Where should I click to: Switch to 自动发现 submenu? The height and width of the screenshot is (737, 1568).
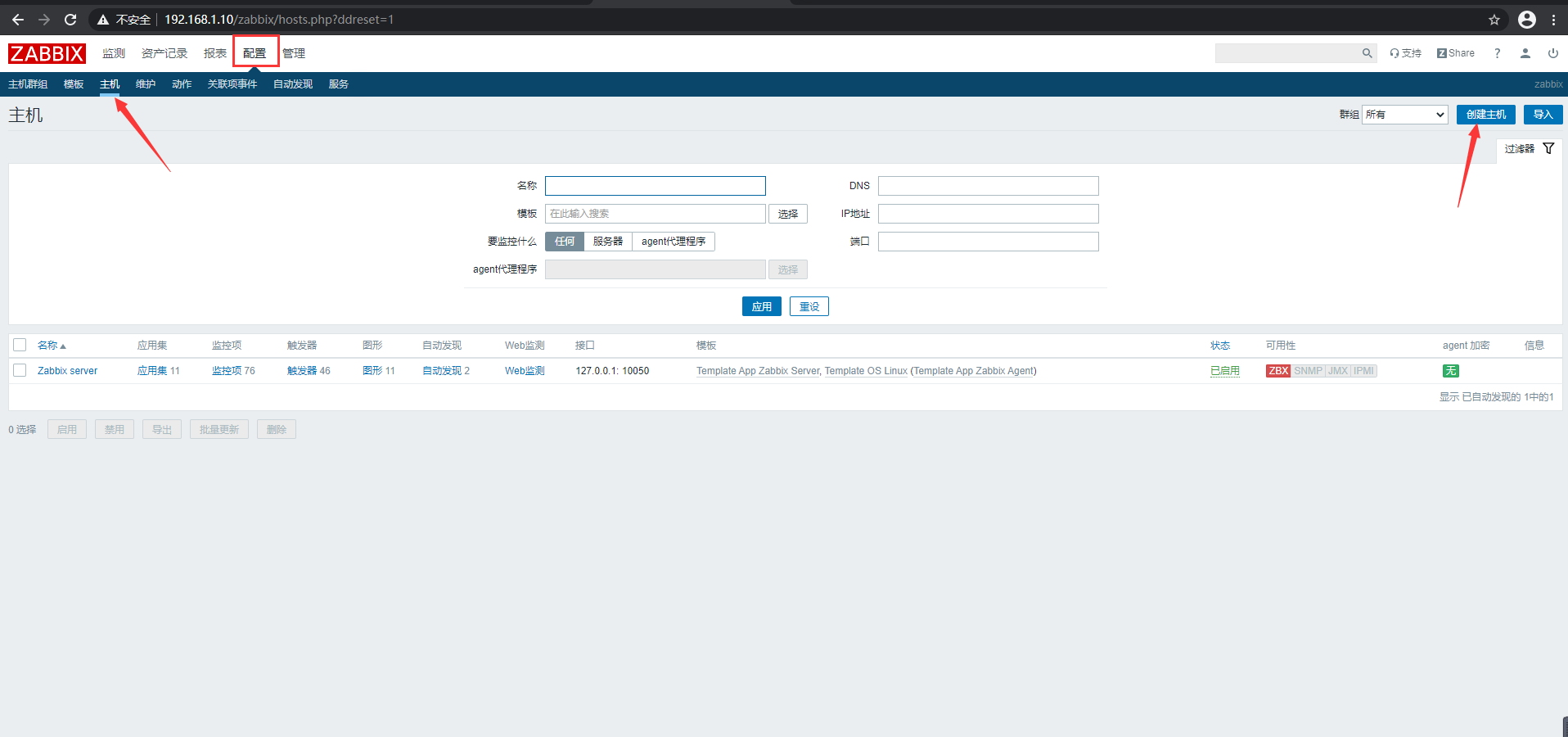(x=293, y=84)
